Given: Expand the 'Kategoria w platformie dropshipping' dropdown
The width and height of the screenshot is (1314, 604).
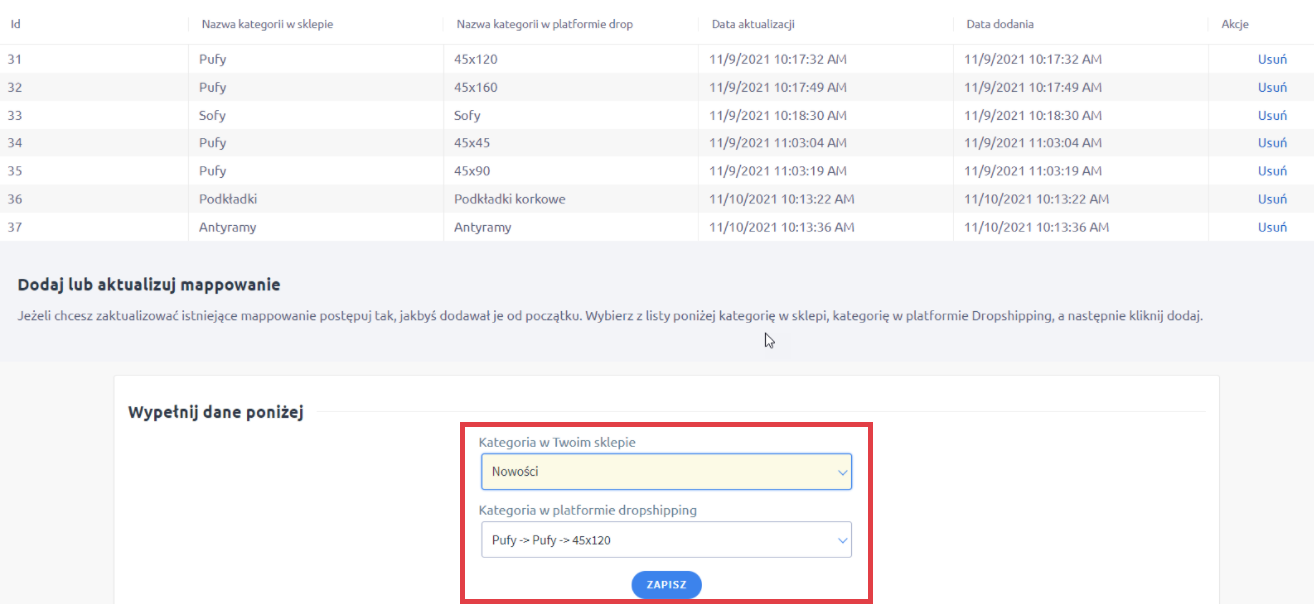Looking at the screenshot, I should (666, 540).
